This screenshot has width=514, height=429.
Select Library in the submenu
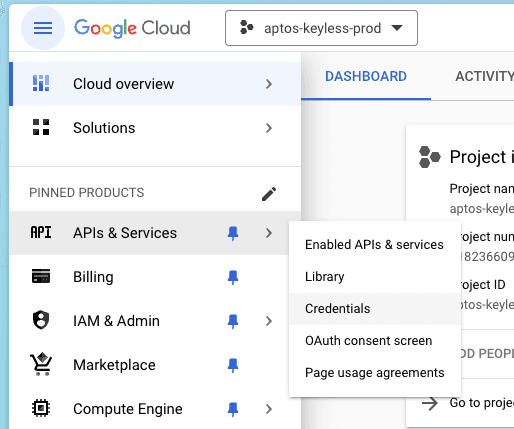coord(375,277)
